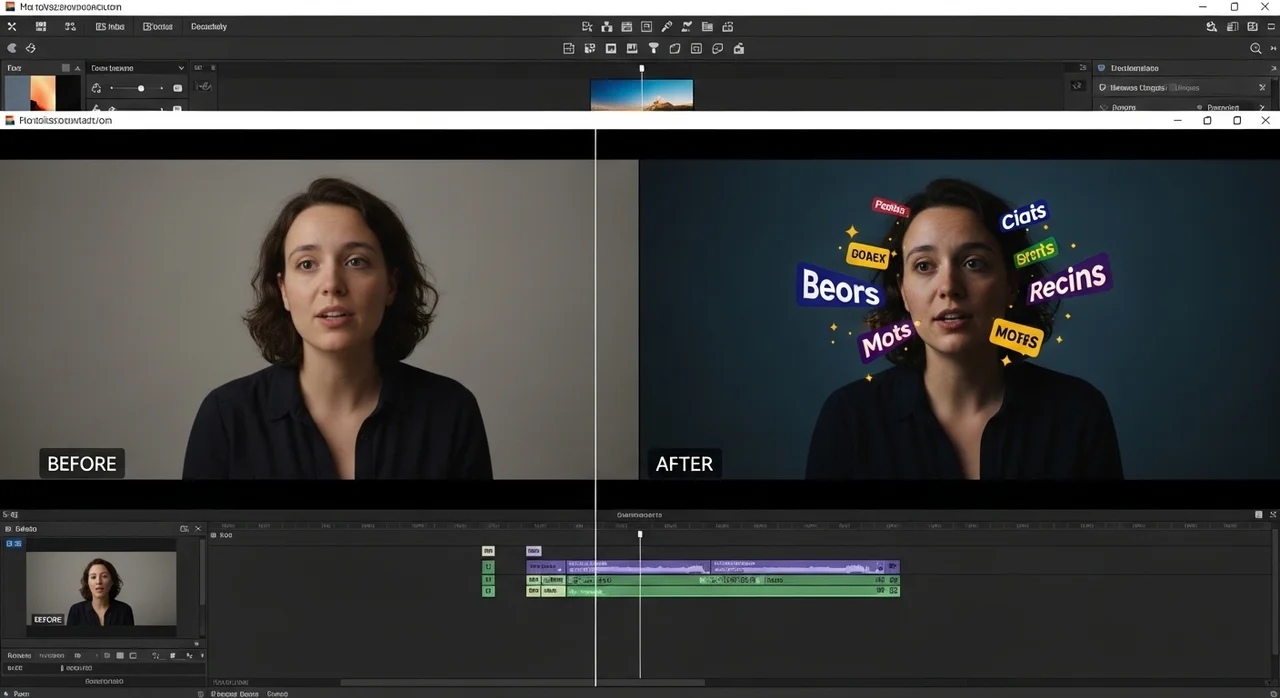Open the dropdown chevron in the top-left panel header

tap(181, 68)
